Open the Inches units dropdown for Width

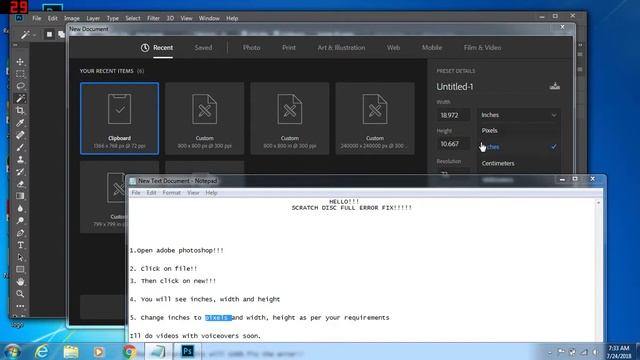519,115
